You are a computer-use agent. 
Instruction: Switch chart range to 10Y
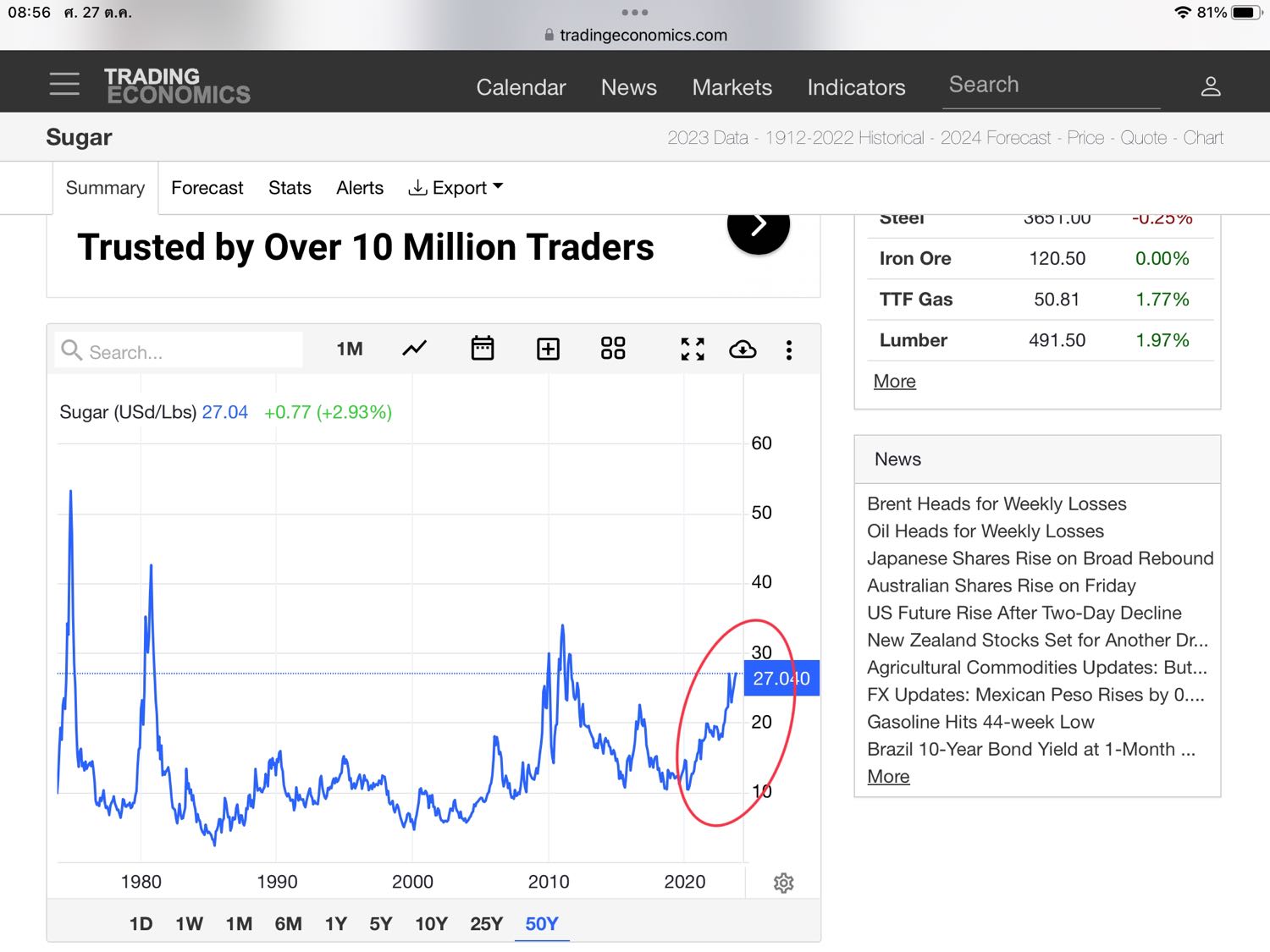click(x=431, y=923)
